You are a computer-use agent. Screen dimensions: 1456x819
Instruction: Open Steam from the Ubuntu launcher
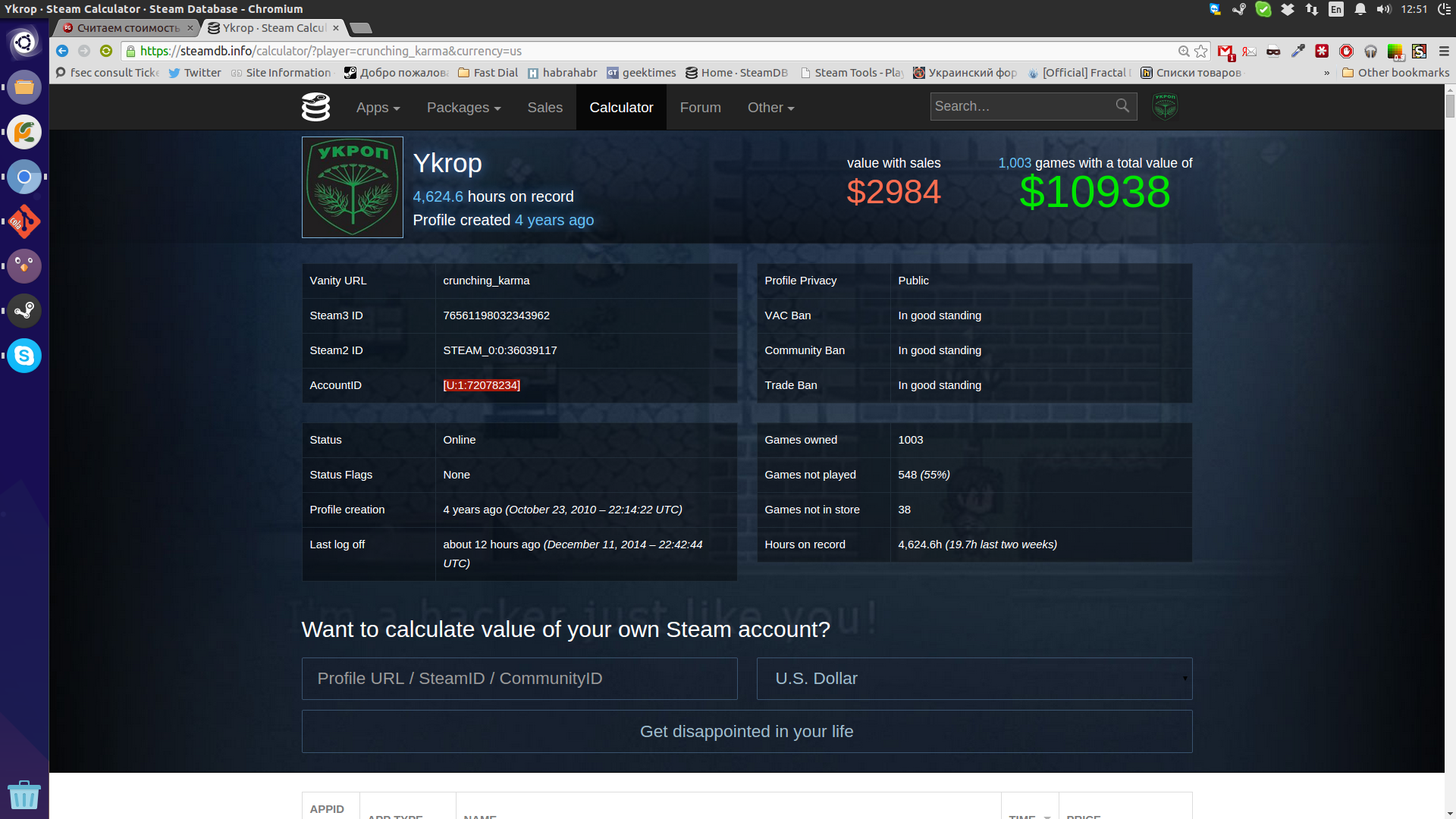tap(24, 311)
